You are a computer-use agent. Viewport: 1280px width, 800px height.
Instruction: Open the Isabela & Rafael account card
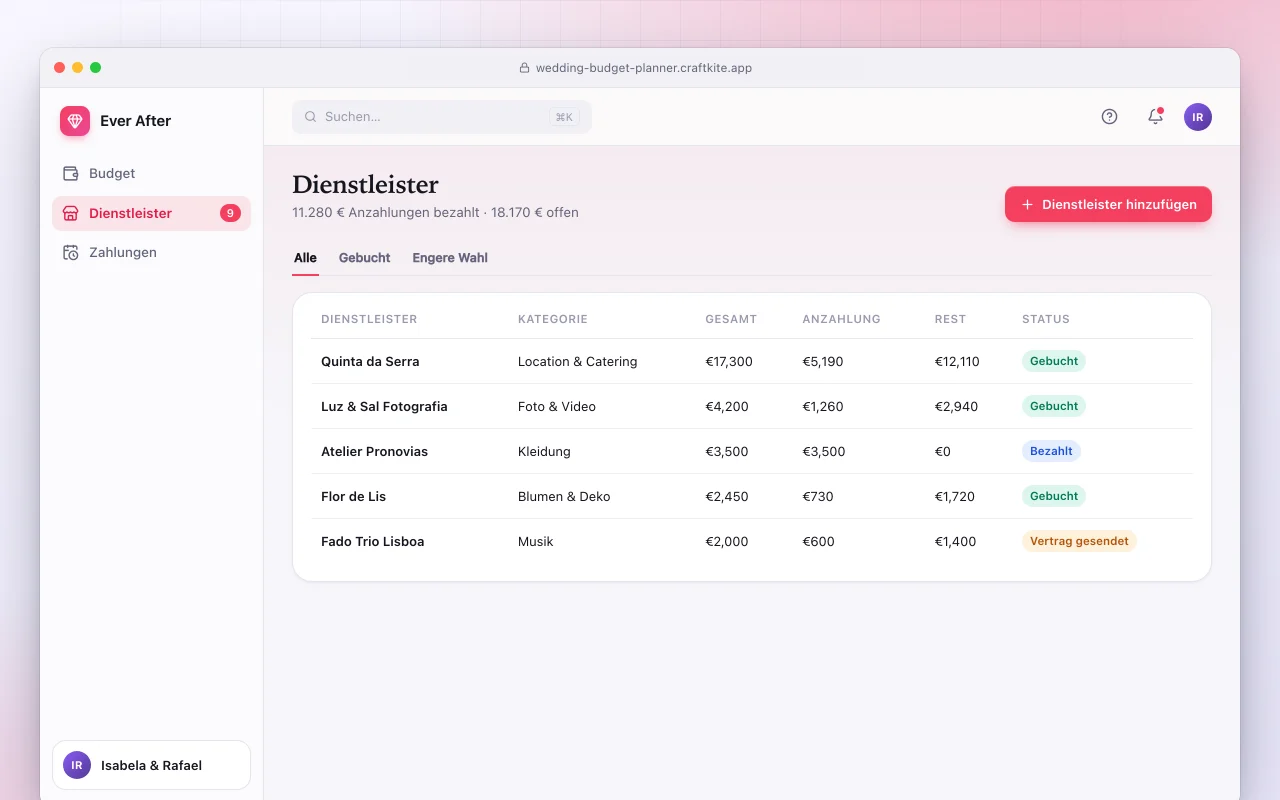pos(151,765)
